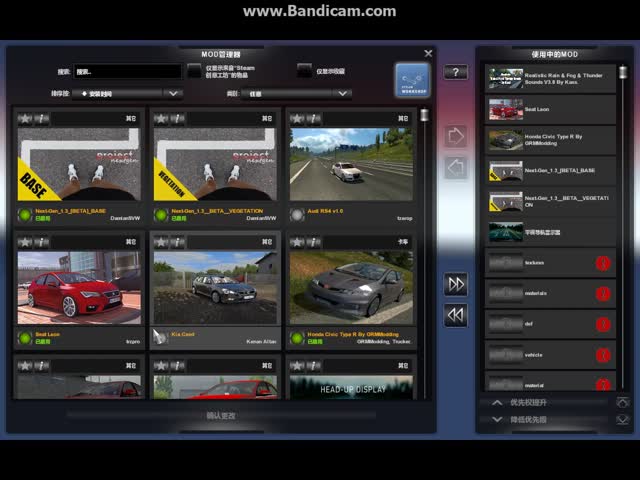Select the red Seat Leon thumbnail
Image resolution: width=640 pixels, height=480 pixels.
(79, 288)
